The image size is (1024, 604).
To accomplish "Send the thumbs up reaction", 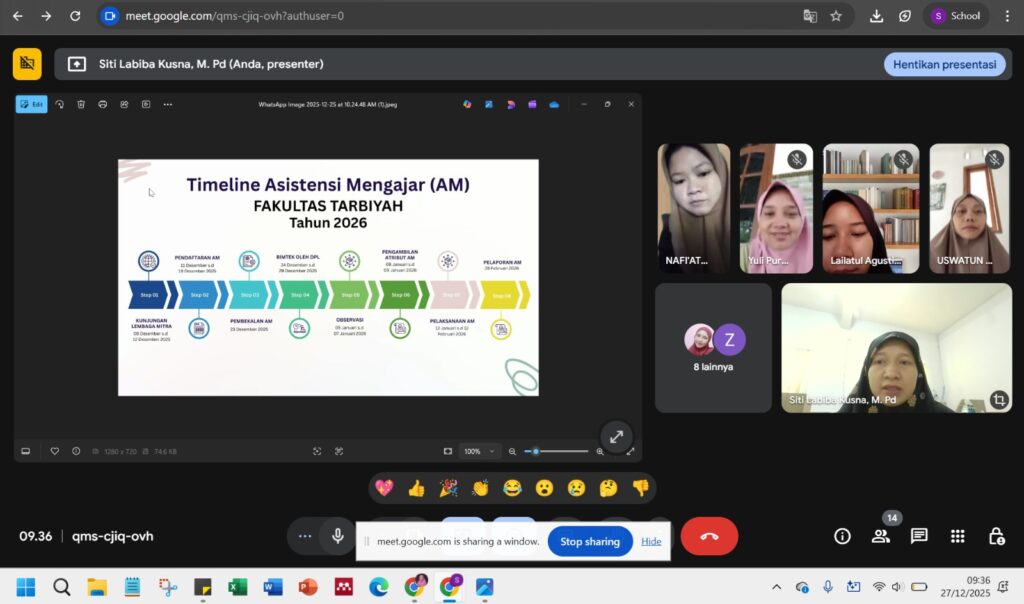I will pos(416,488).
